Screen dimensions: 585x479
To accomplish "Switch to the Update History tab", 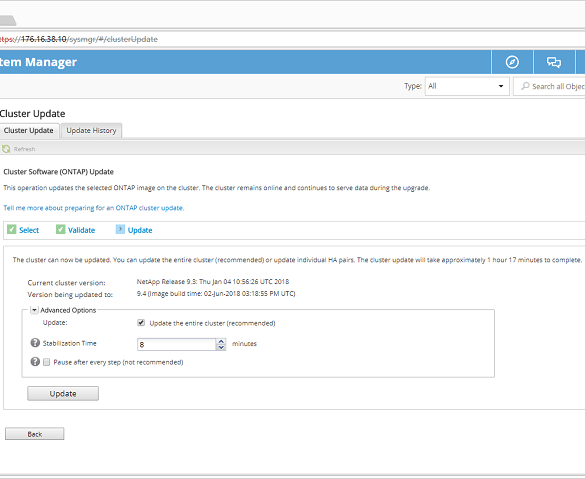I will (x=91, y=131).
